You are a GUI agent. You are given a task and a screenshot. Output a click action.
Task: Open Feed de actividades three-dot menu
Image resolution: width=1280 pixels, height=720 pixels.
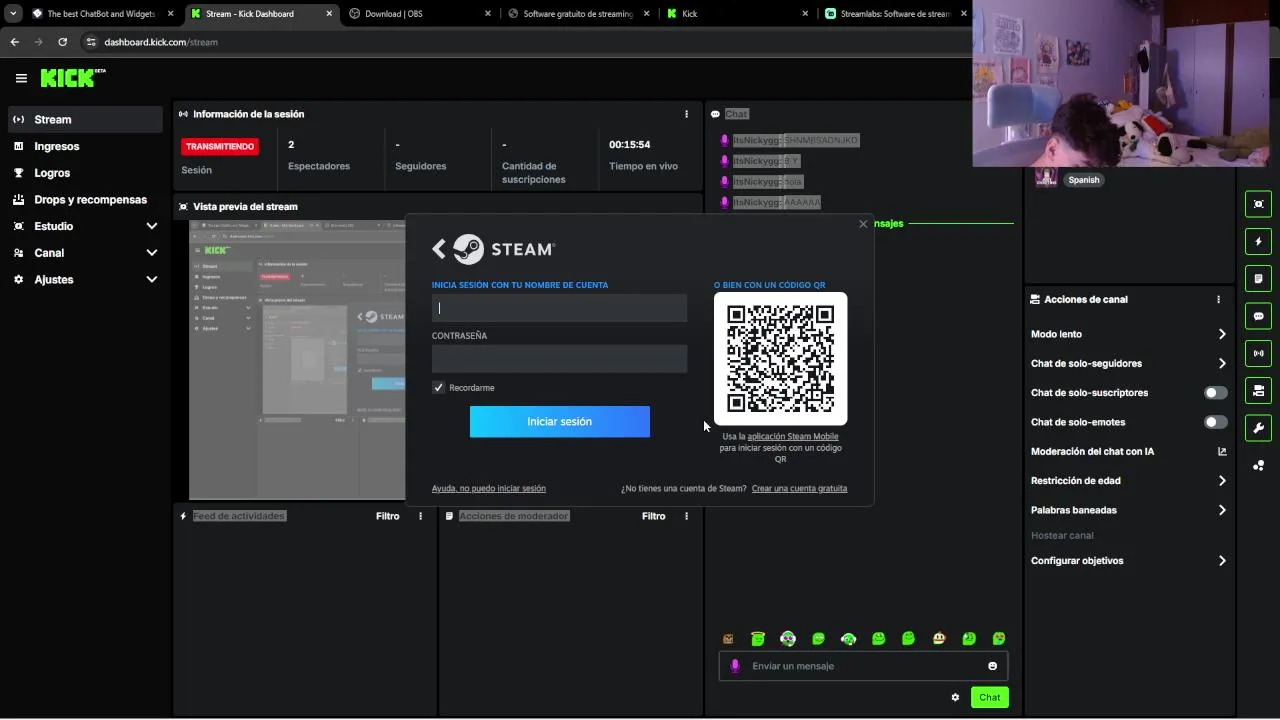pos(420,516)
